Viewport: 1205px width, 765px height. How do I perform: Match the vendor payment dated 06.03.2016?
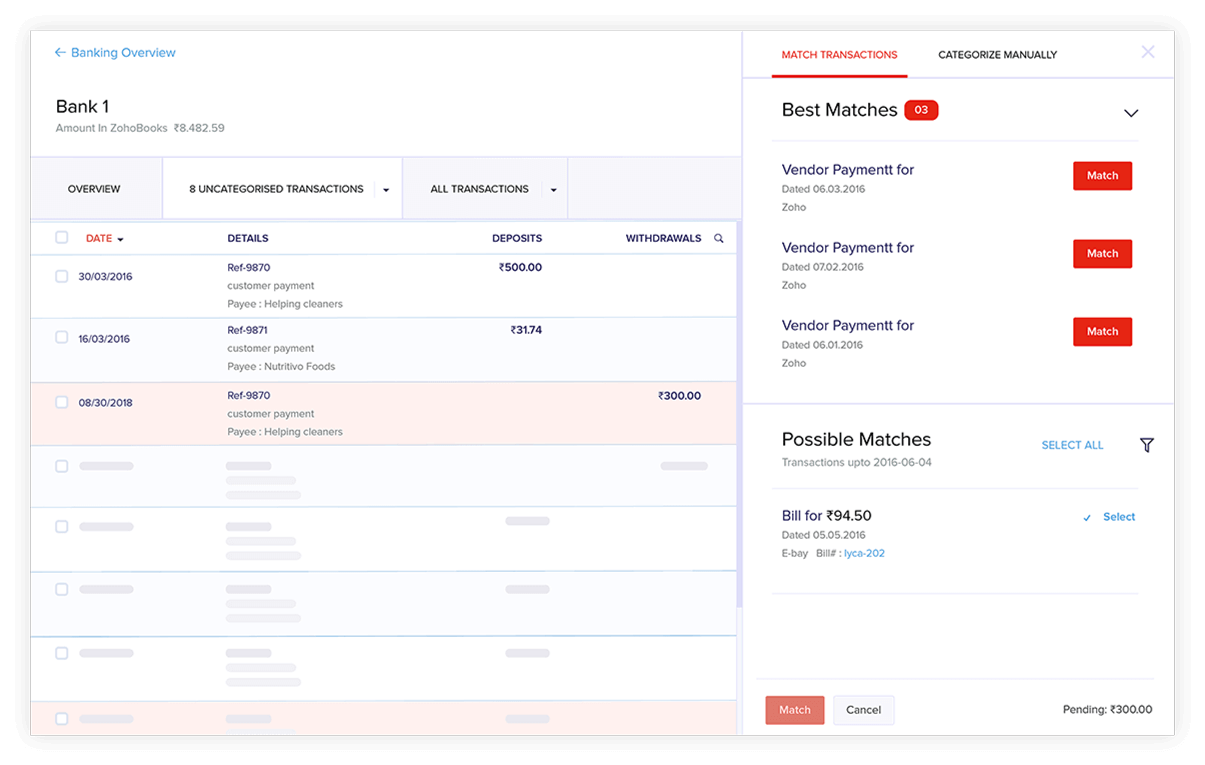click(x=1102, y=176)
